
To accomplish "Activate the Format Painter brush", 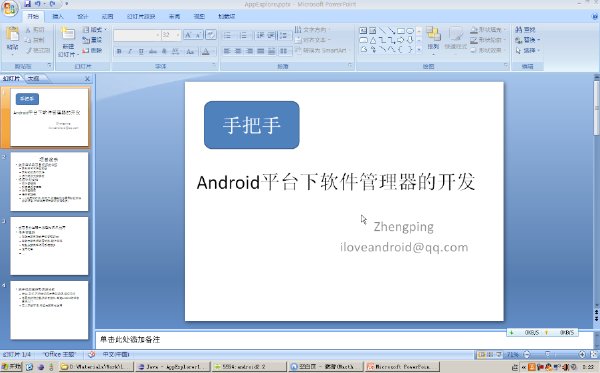I will 38,50.
